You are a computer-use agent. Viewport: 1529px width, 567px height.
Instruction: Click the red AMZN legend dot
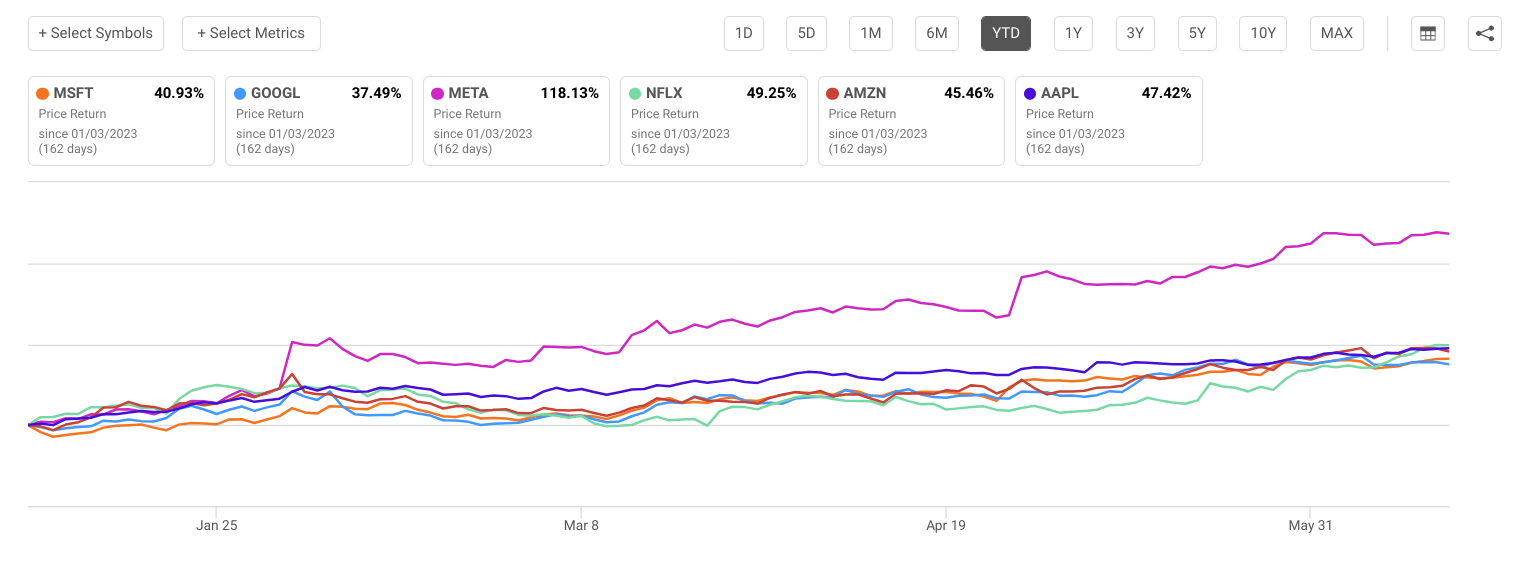[x=833, y=93]
